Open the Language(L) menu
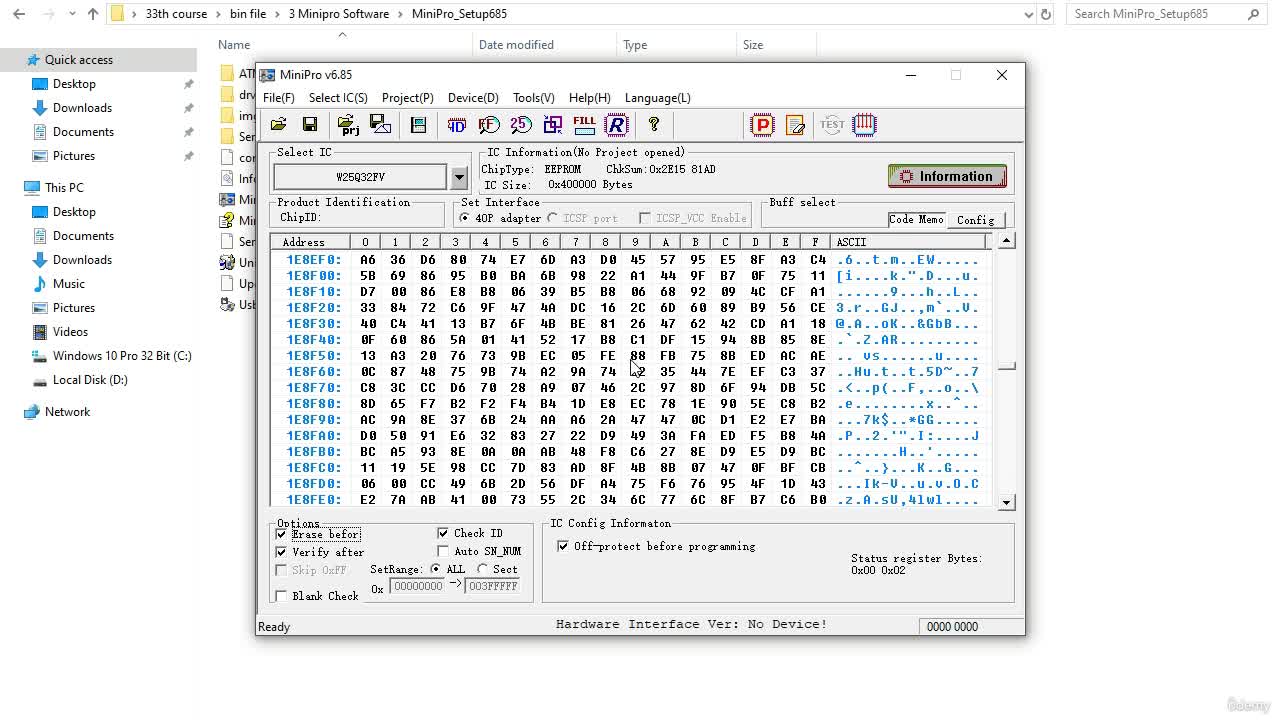1280x720 pixels. 658,98
